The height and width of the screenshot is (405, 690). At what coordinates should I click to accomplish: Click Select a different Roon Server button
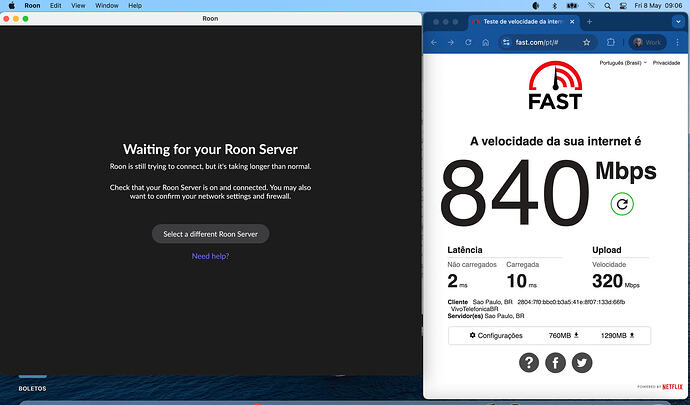pyautogui.click(x=210, y=234)
